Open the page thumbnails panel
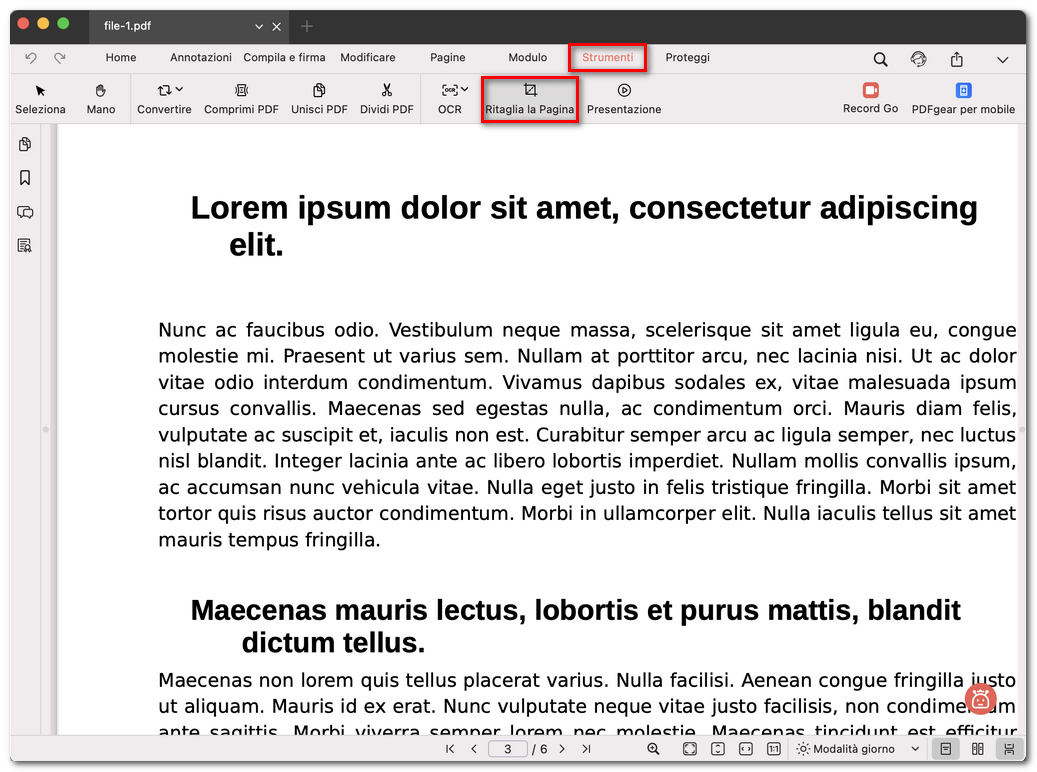The width and height of the screenshot is (1037, 772). pyautogui.click(x=25, y=144)
